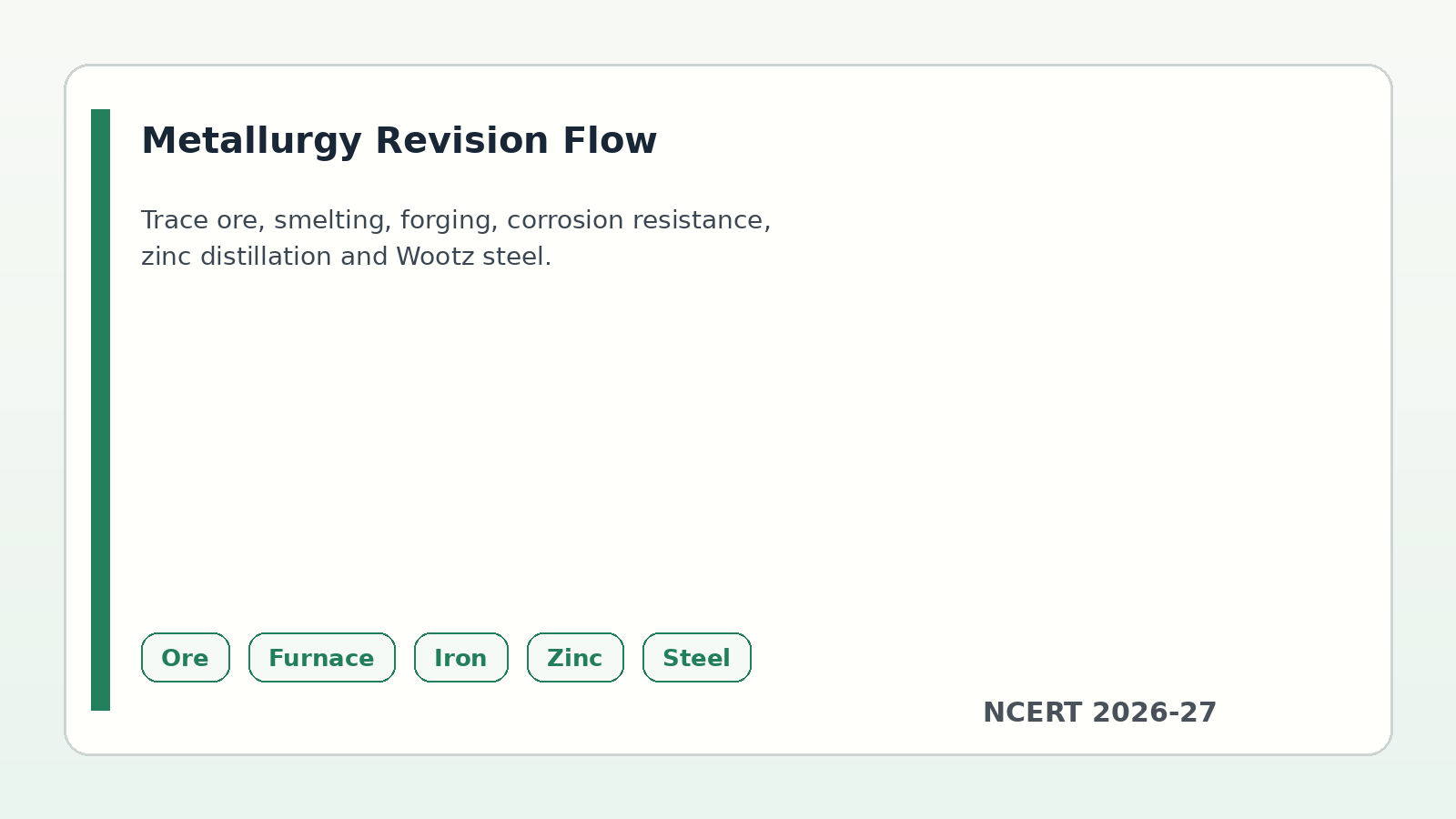Click the 'Trace ore, smelting' description text

[x=456, y=238]
